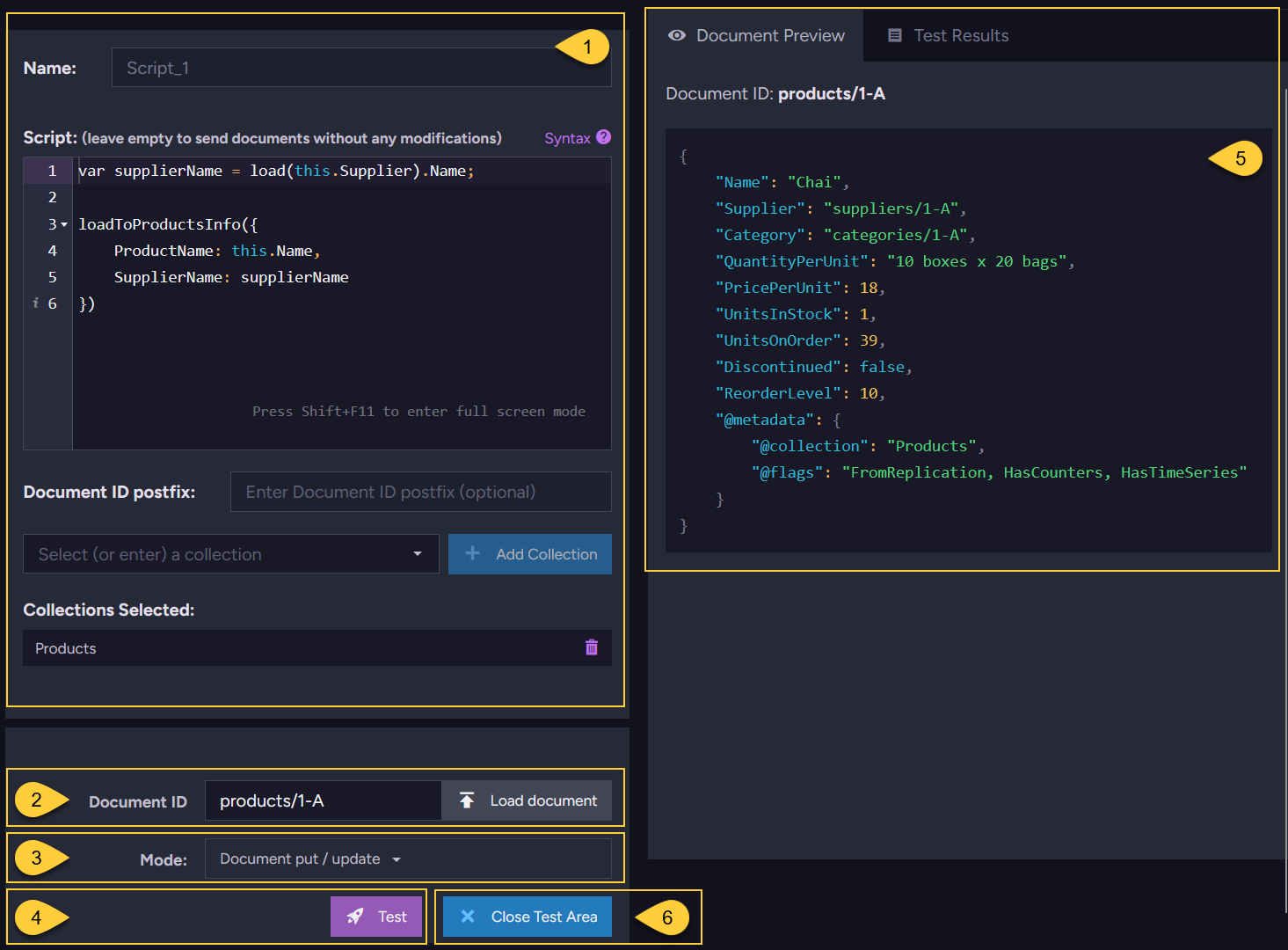Click the X icon on Close Test Area
The image size is (1288, 950).
click(x=468, y=917)
